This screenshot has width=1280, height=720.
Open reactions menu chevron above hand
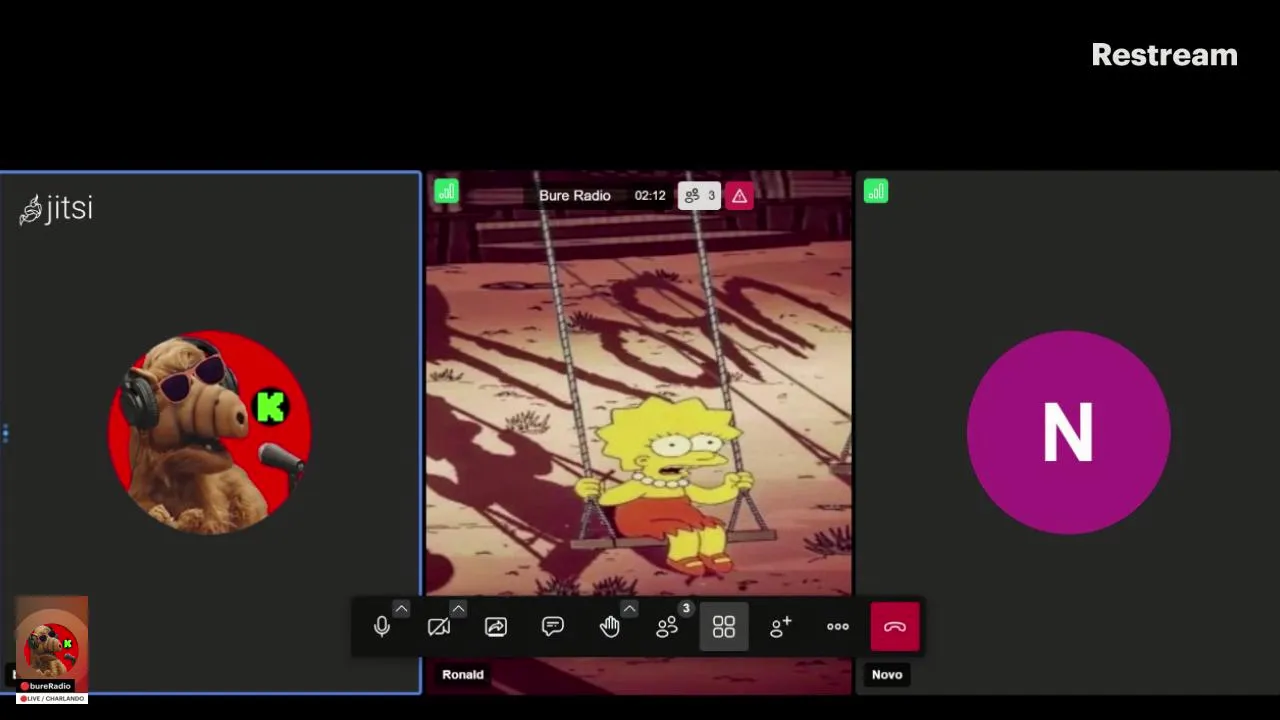[629, 608]
